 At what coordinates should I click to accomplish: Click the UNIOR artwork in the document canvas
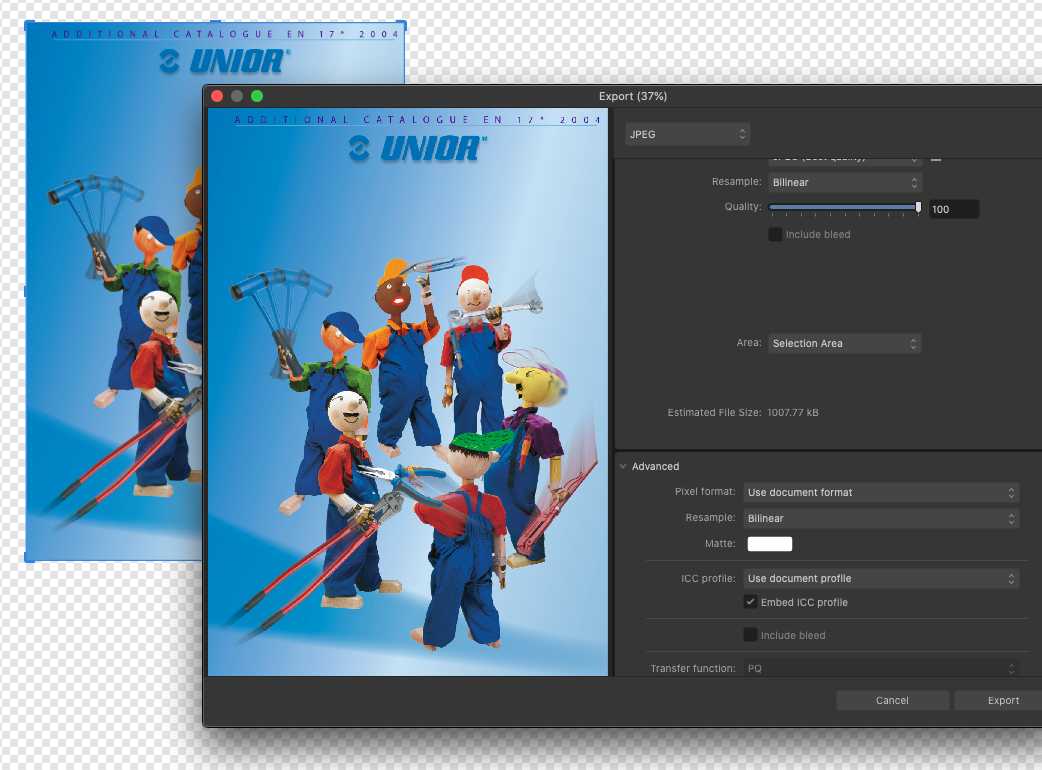tap(113, 292)
